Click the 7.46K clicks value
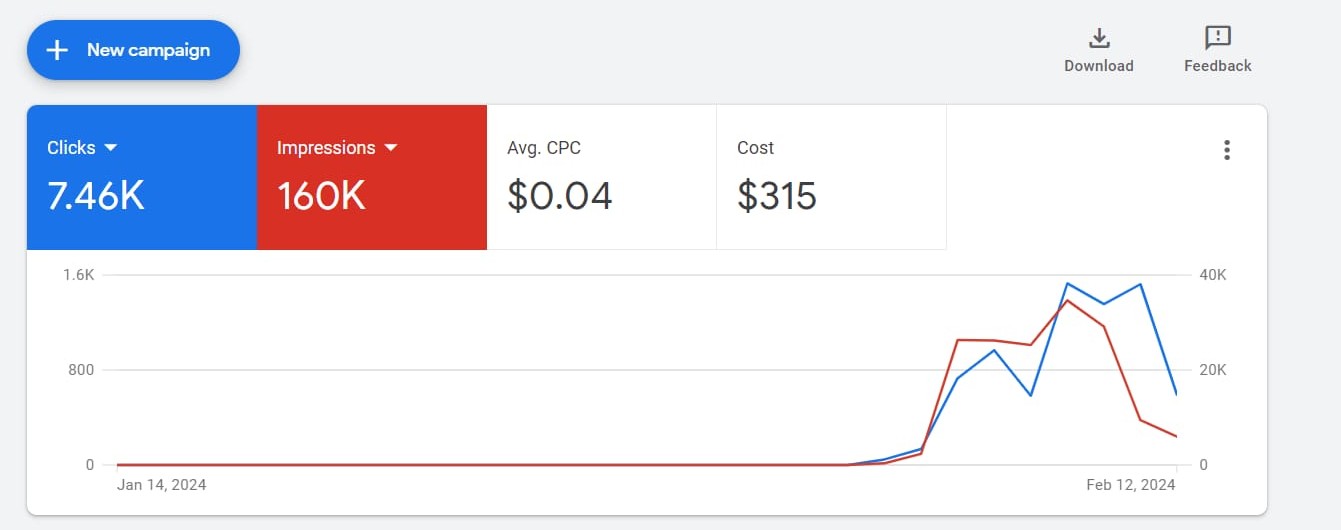 coord(96,196)
